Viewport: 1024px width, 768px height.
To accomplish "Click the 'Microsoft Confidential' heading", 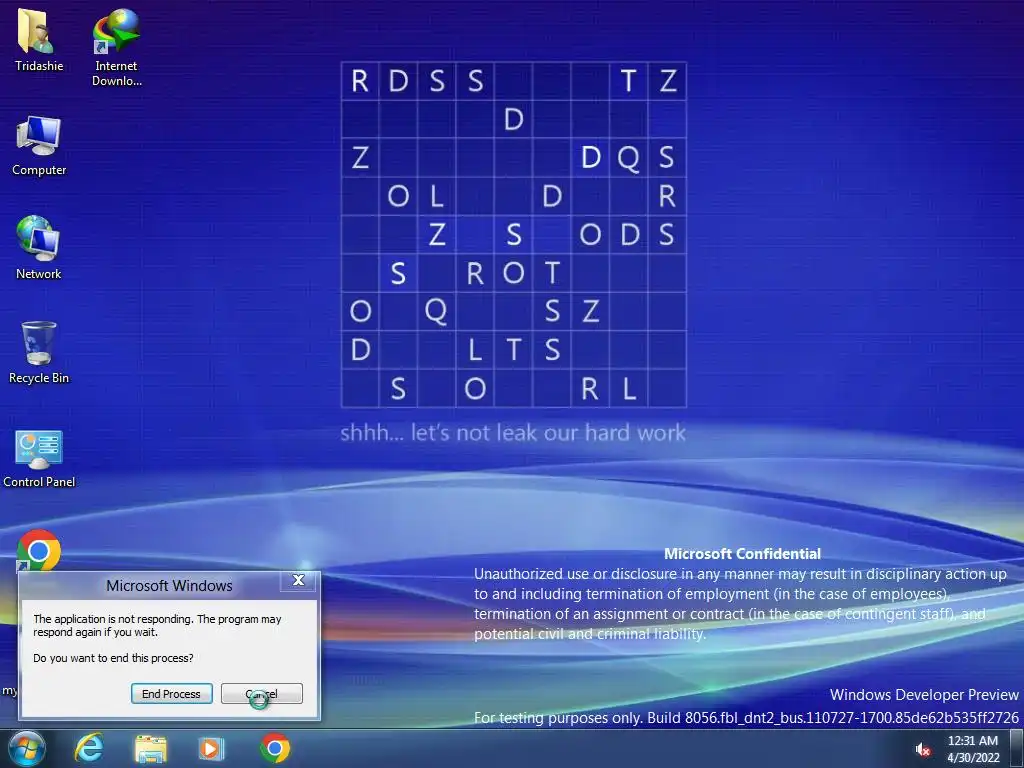I will pos(743,554).
